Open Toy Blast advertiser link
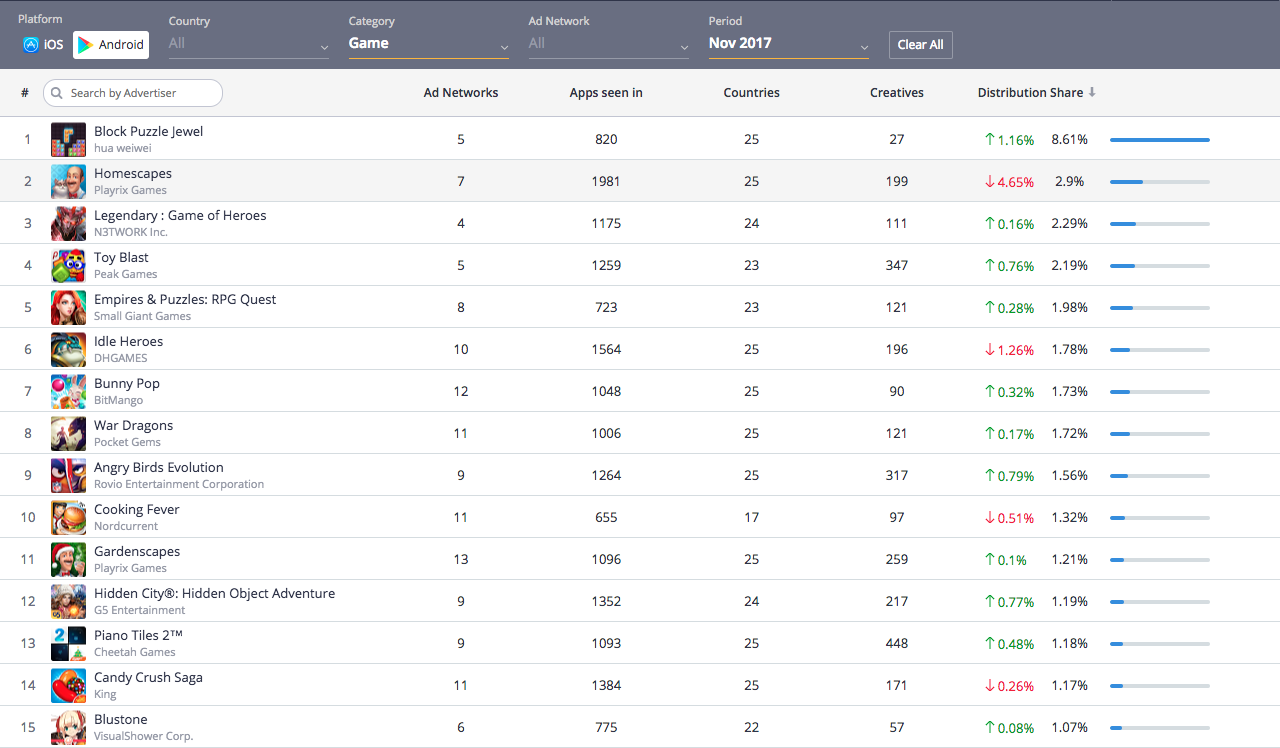This screenshot has width=1280, height=748. coord(121,258)
